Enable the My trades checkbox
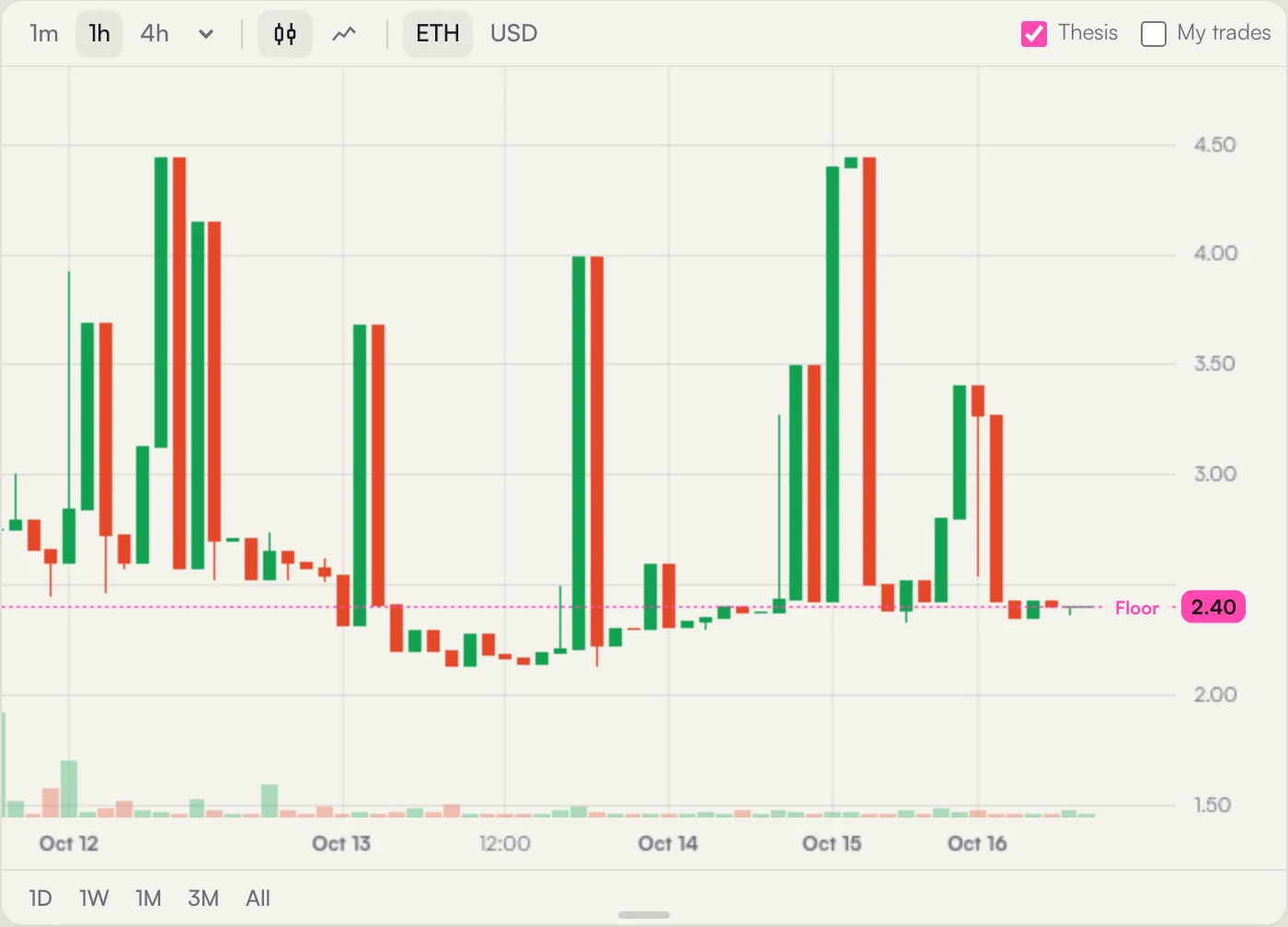The width and height of the screenshot is (1288, 927). [x=1154, y=34]
